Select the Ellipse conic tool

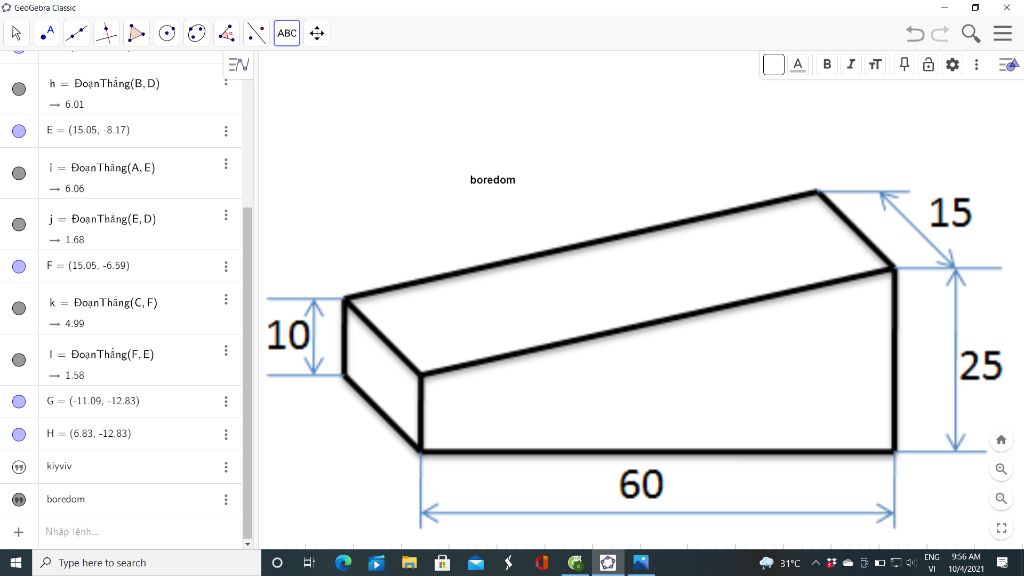(197, 33)
